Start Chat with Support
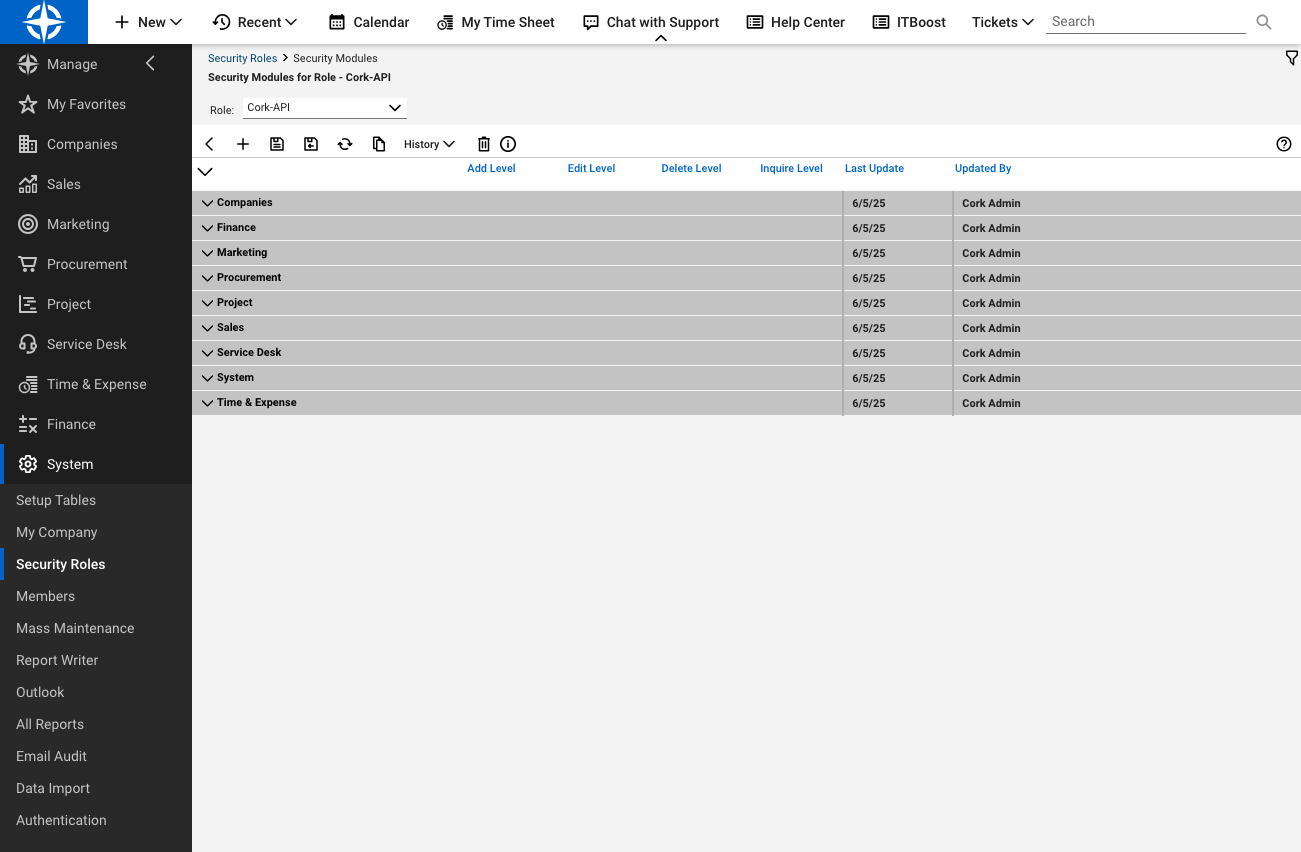This screenshot has width=1301, height=852. click(x=651, y=22)
